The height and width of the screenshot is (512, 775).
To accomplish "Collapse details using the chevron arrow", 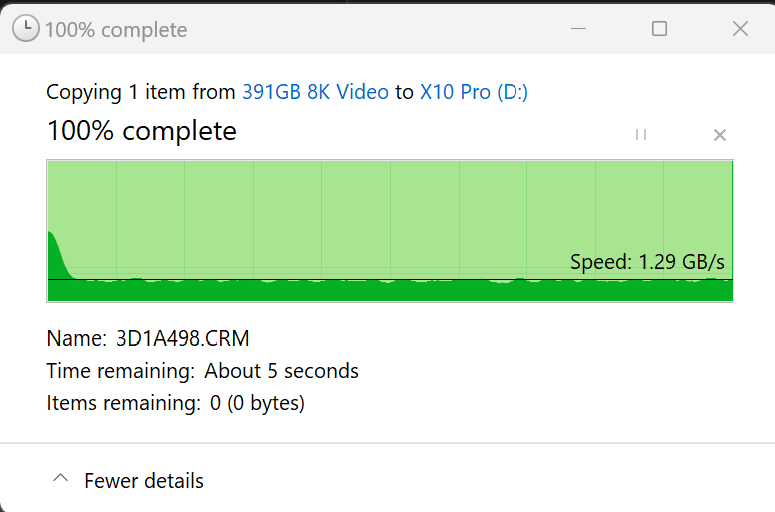I will (60, 479).
